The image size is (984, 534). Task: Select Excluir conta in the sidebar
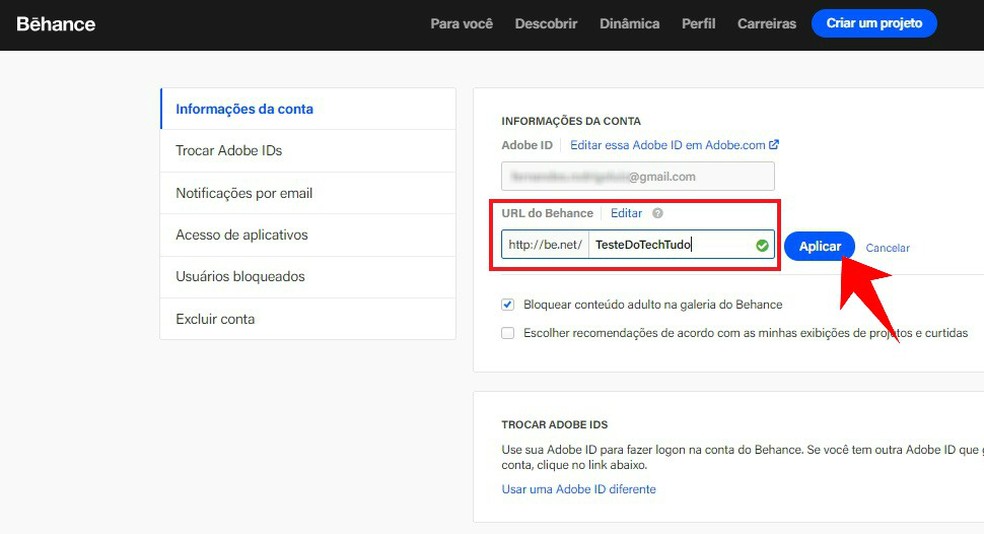pos(308,319)
